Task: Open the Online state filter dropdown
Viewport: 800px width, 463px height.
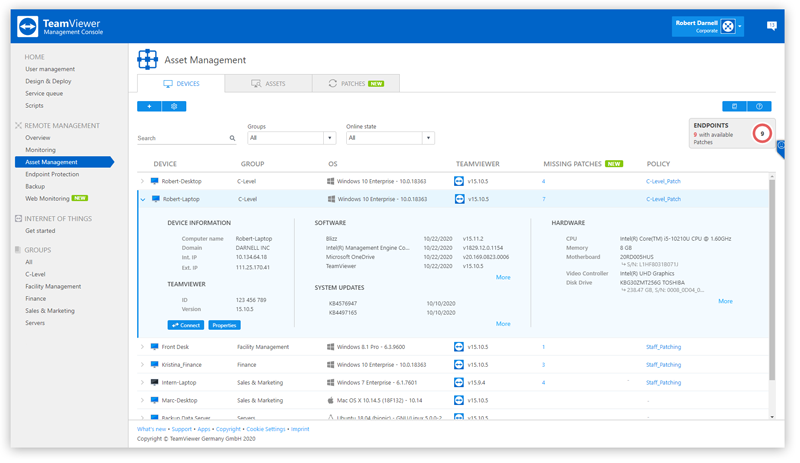Action: point(390,138)
